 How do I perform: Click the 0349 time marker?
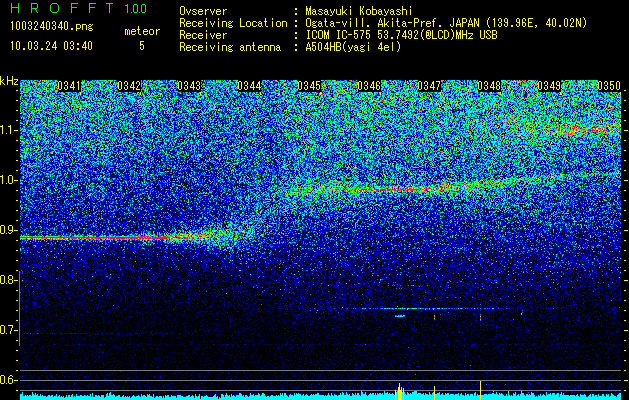(x=549, y=86)
